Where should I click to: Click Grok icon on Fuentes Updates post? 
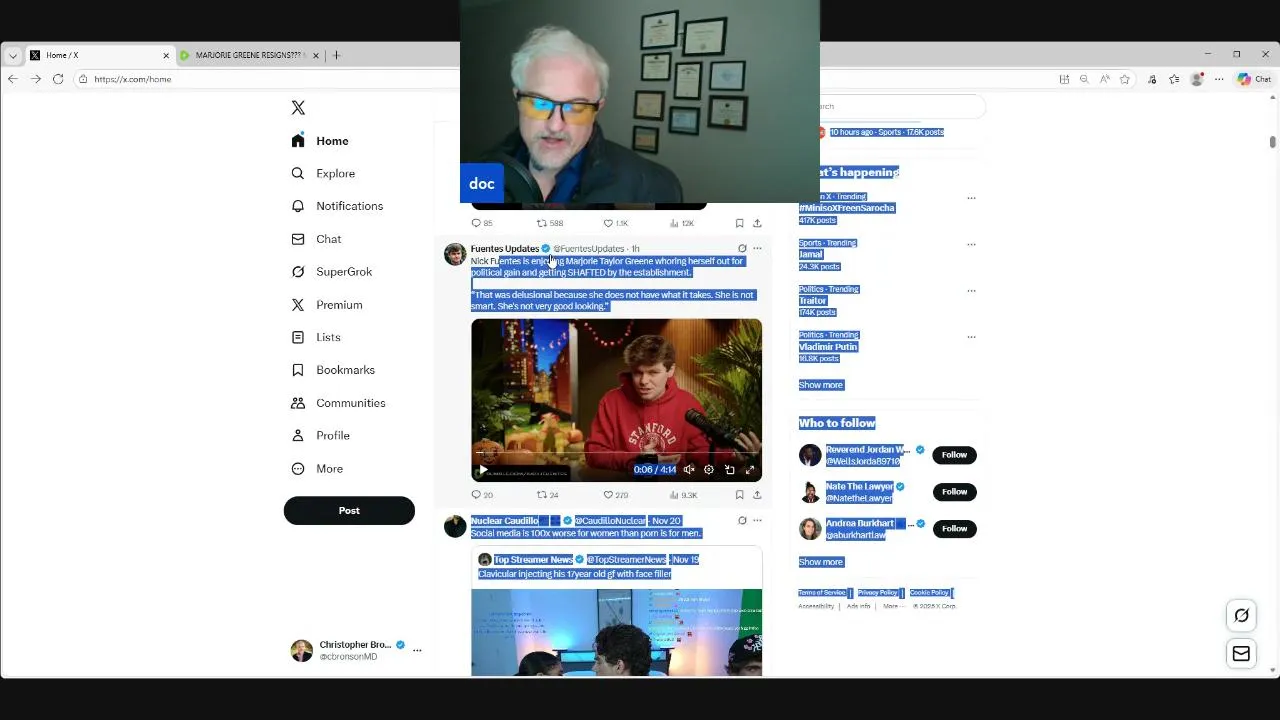[742, 249]
